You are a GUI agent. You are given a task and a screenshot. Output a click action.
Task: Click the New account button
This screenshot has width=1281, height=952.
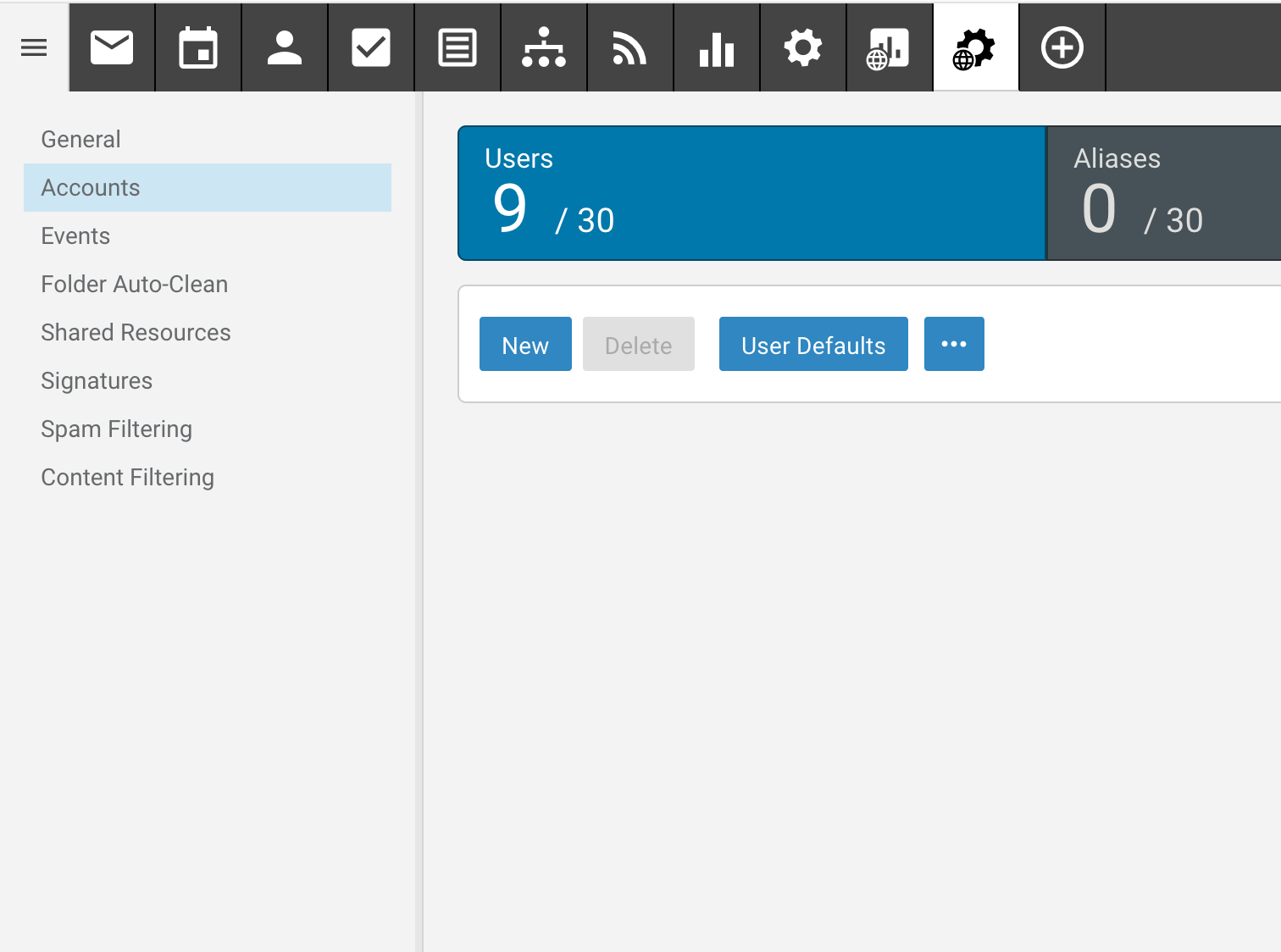(525, 344)
